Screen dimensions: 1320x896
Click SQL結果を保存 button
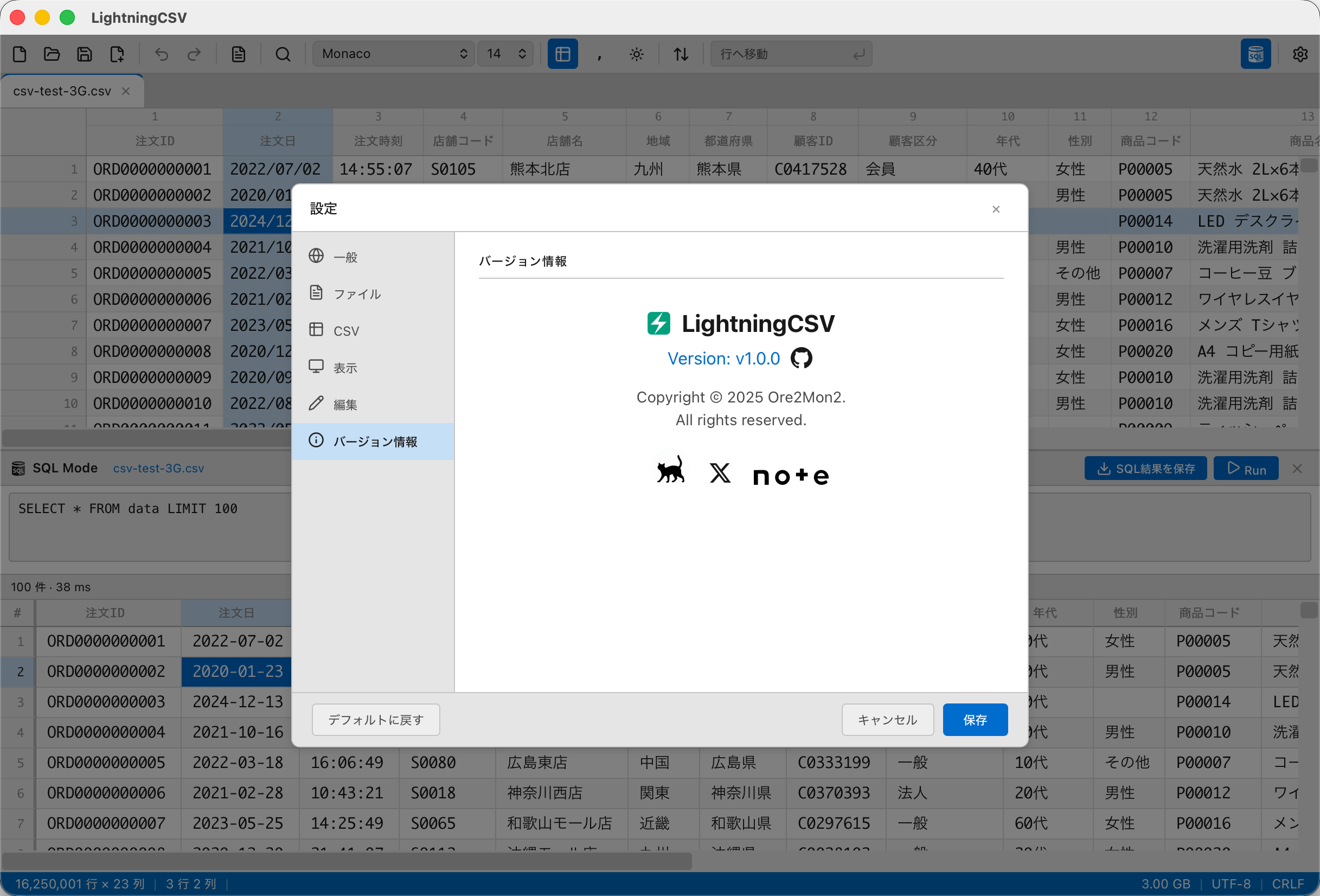click(1145, 469)
